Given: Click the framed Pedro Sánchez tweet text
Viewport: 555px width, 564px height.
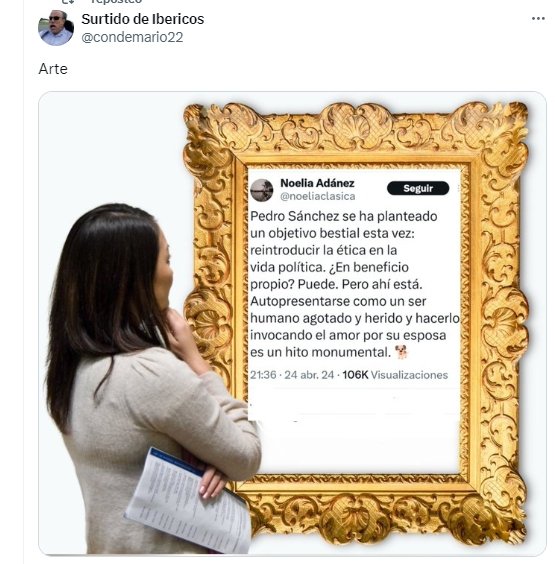Looking at the screenshot, I should [354, 284].
